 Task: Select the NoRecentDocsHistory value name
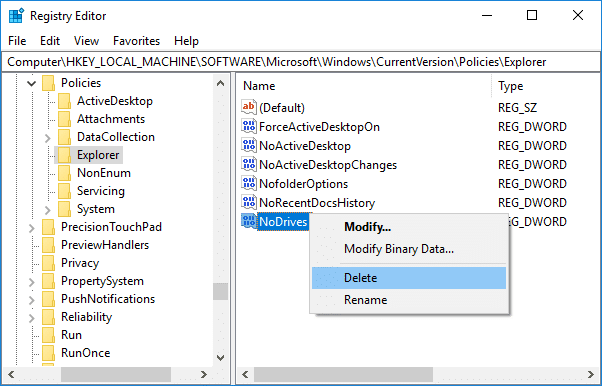pos(317,203)
